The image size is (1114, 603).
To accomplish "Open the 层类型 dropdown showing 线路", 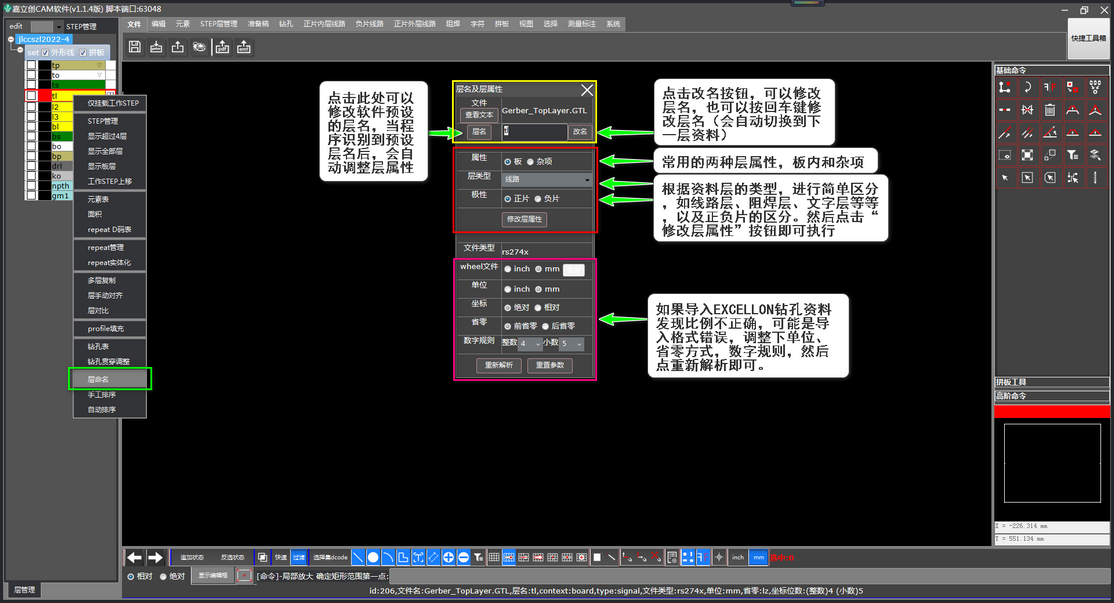I will (x=546, y=180).
